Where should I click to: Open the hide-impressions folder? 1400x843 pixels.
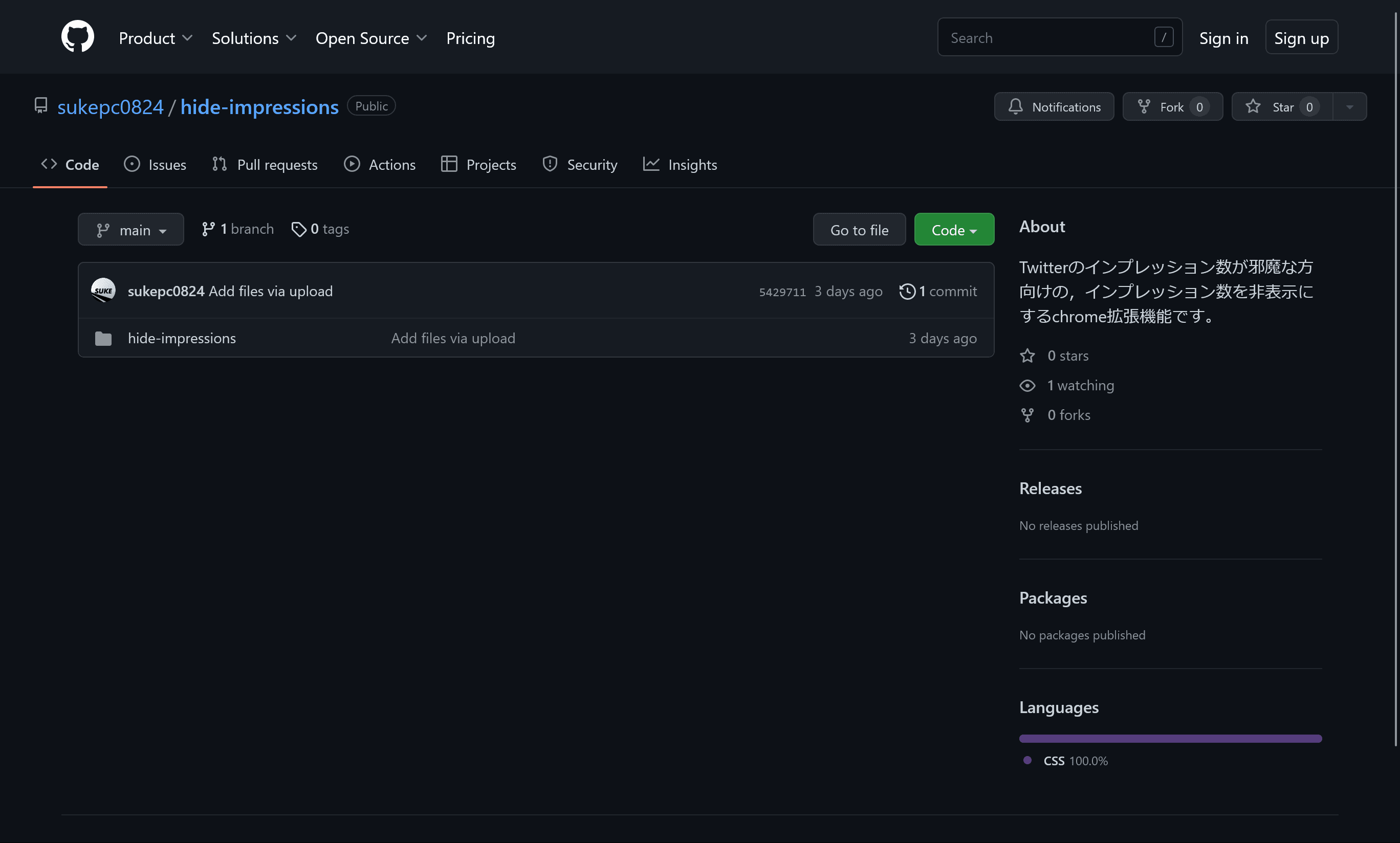(x=182, y=338)
